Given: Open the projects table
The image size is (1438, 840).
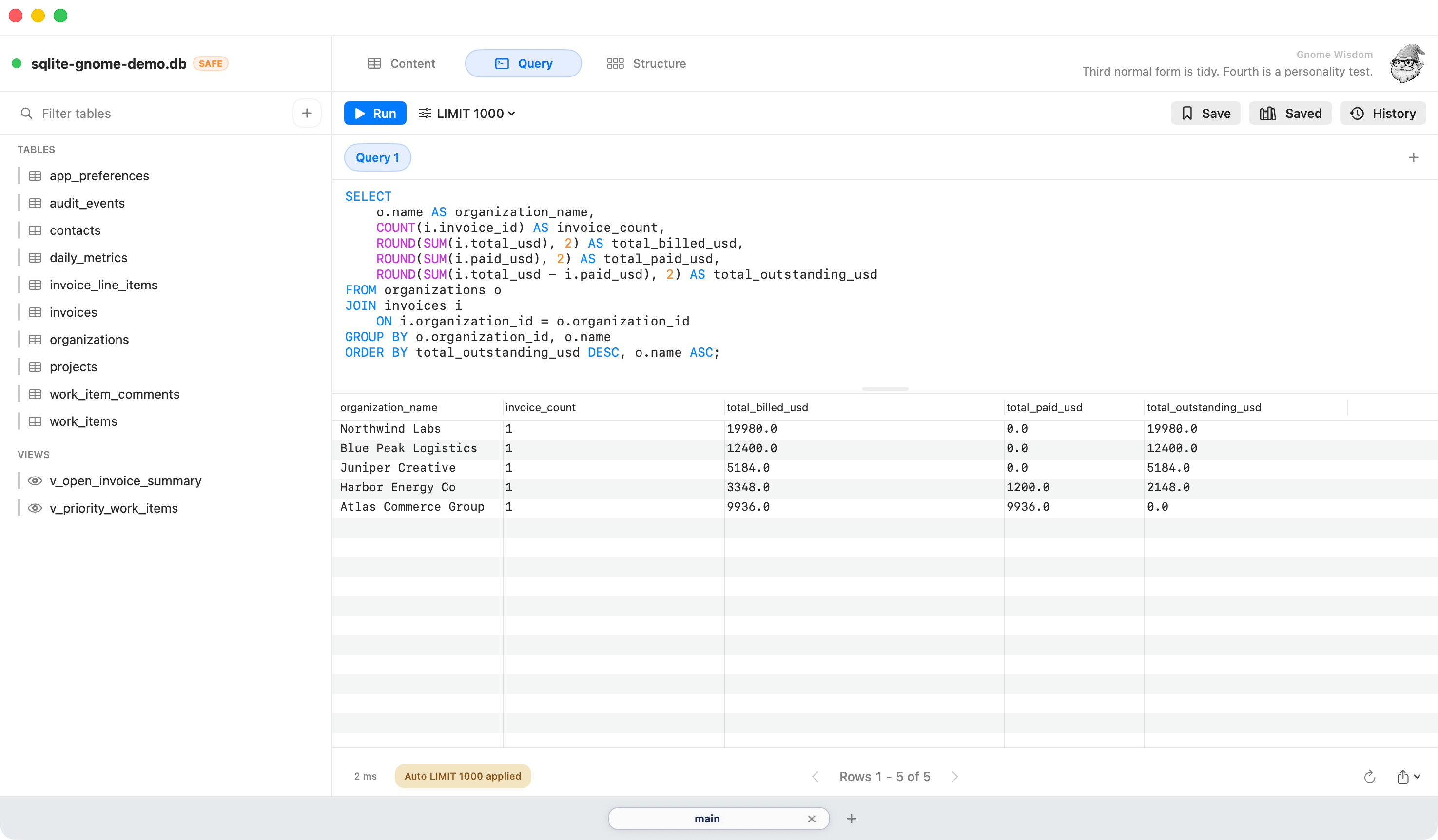Looking at the screenshot, I should (x=73, y=367).
